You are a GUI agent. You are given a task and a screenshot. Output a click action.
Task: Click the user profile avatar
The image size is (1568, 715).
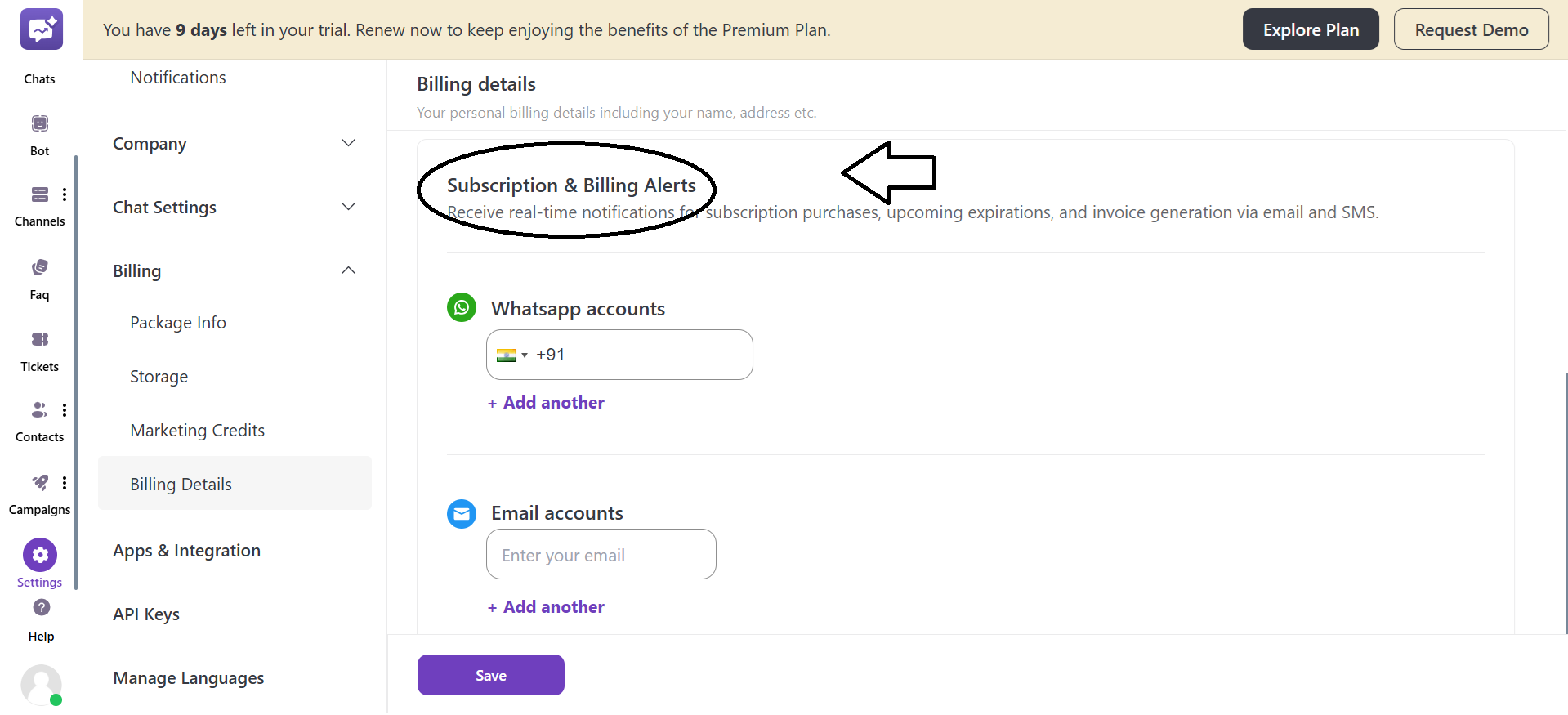[41, 684]
